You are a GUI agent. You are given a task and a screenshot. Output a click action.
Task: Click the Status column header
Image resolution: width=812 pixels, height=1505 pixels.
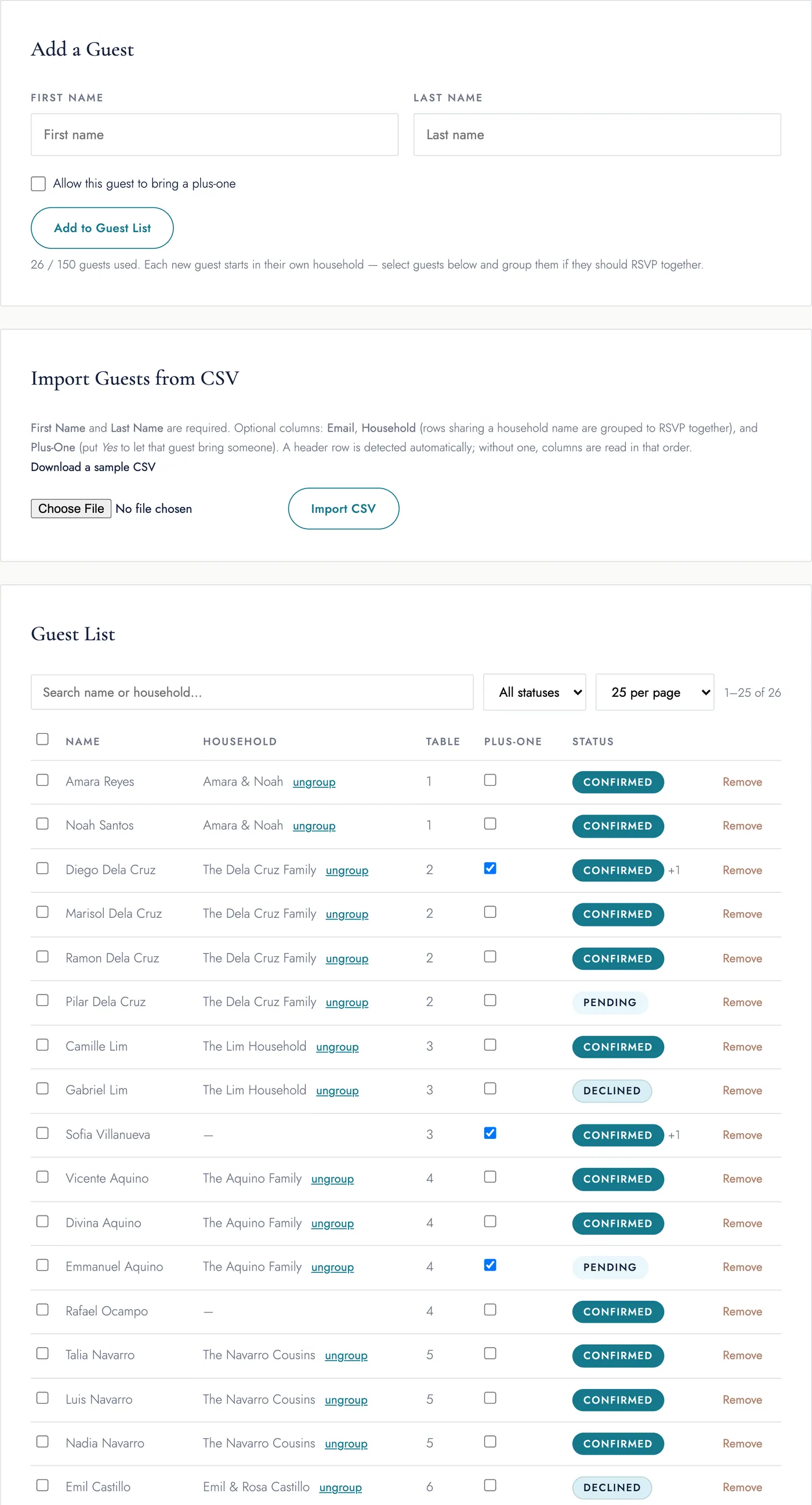click(593, 741)
